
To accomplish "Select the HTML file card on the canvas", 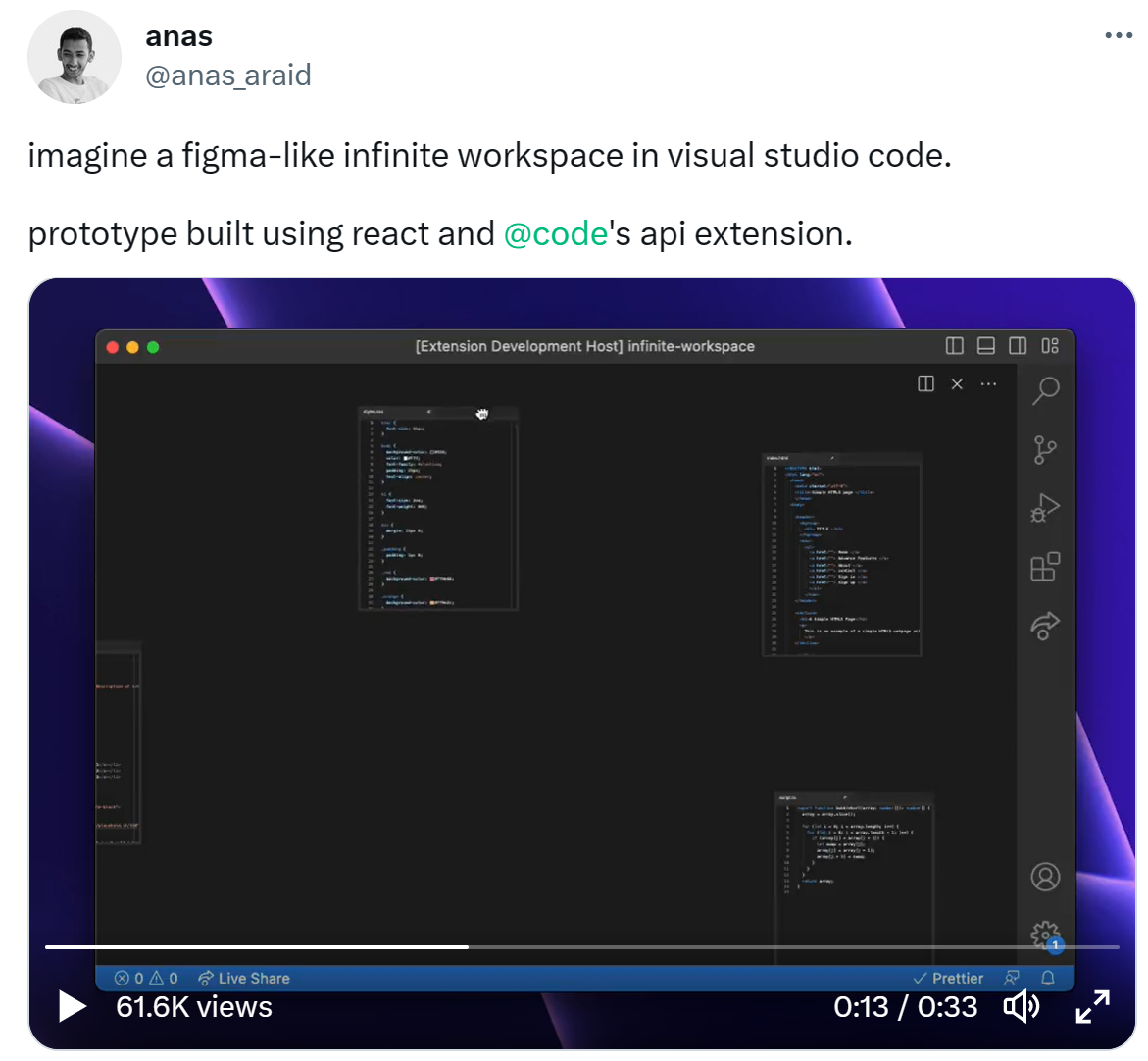I will point(842,554).
